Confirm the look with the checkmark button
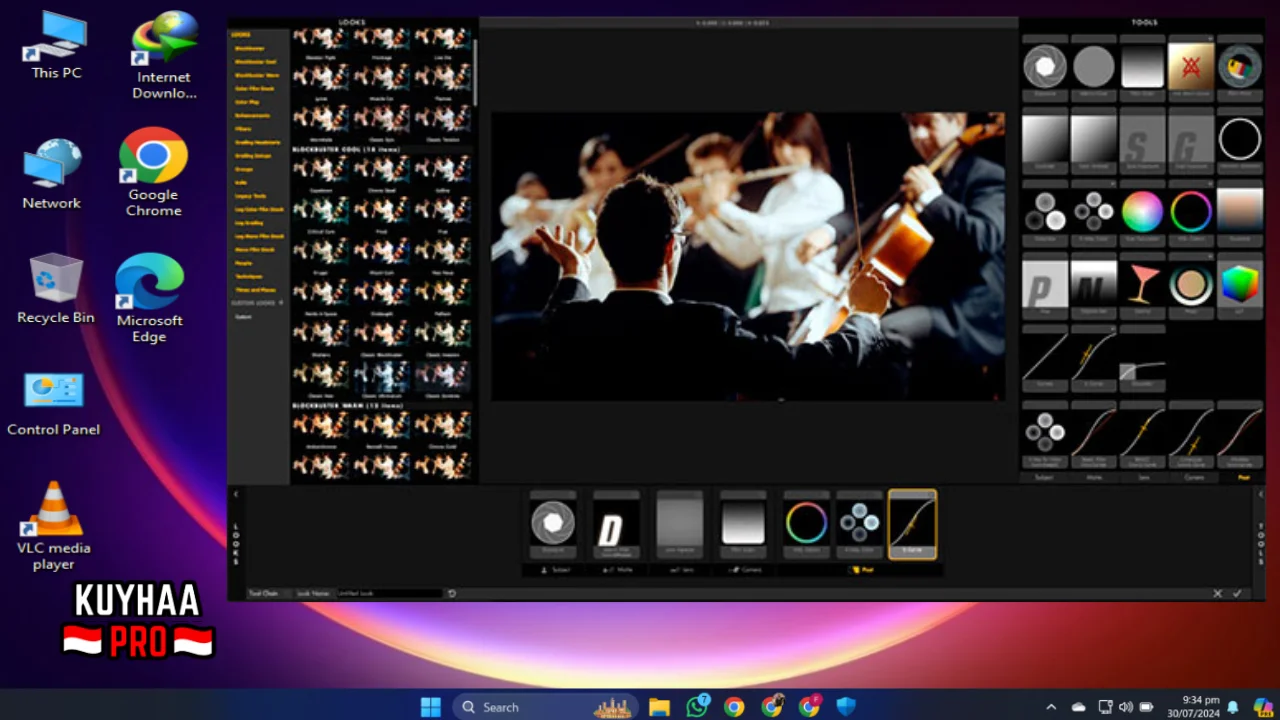The height and width of the screenshot is (720, 1280). [x=1237, y=593]
